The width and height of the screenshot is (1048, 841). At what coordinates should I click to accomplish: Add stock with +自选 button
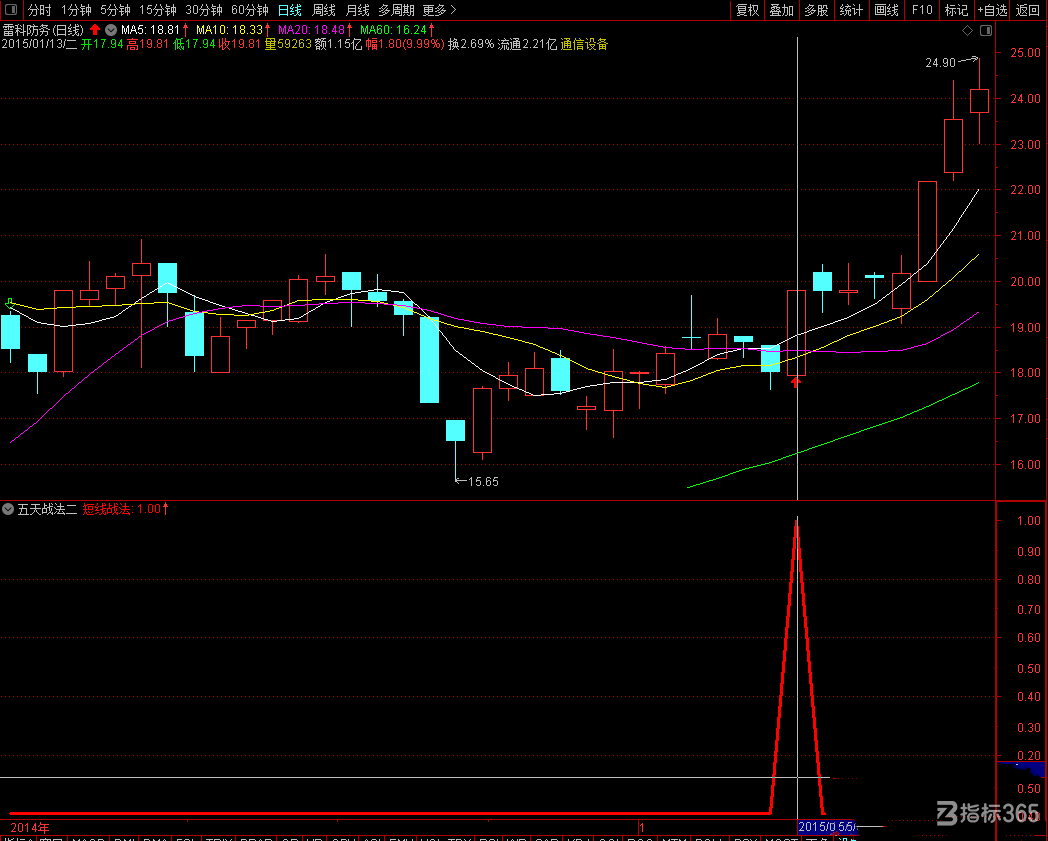tap(993, 10)
